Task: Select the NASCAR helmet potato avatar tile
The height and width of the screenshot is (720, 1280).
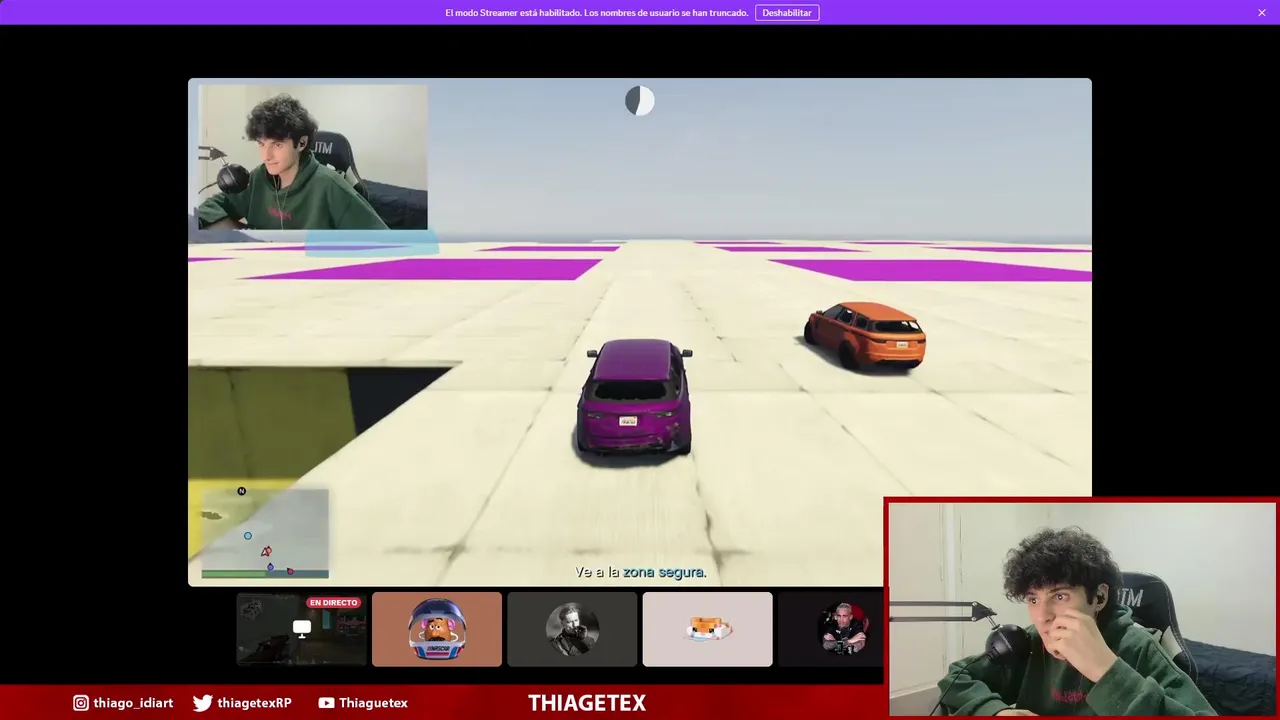Action: [x=437, y=629]
